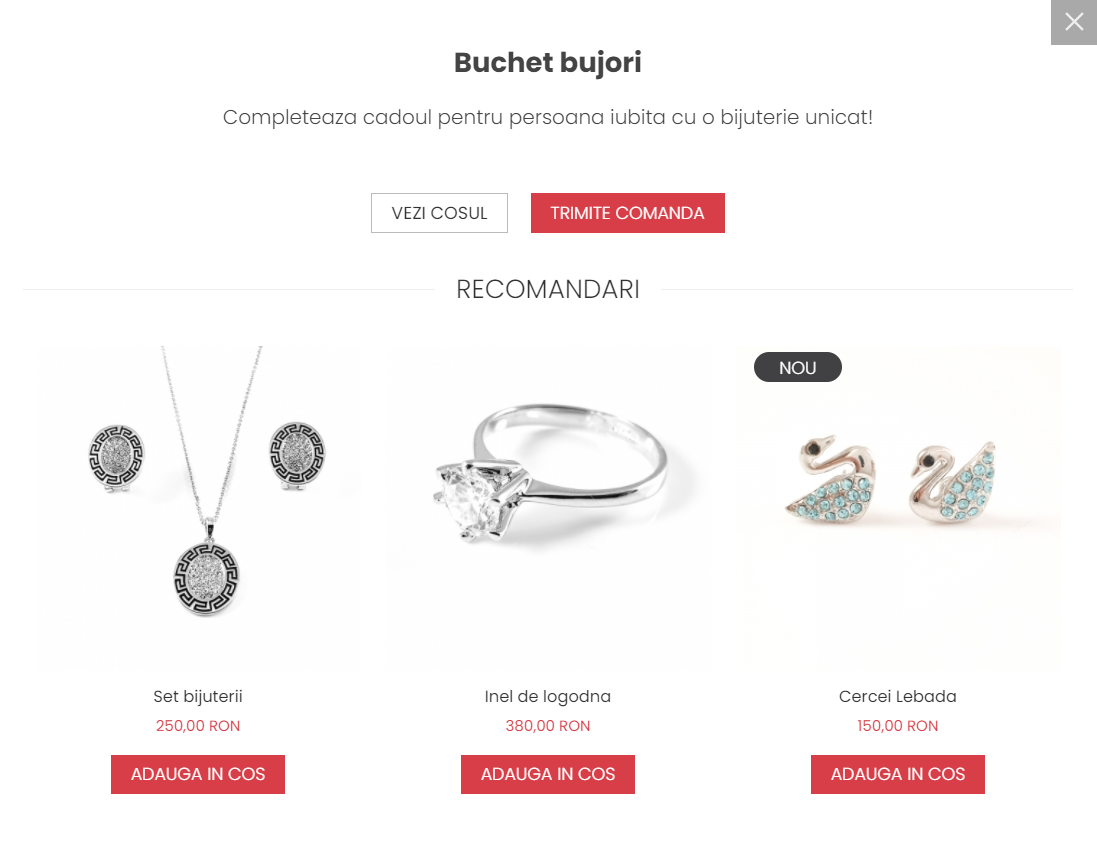
Task: Open the Set bijuterii product image
Action: (198, 508)
